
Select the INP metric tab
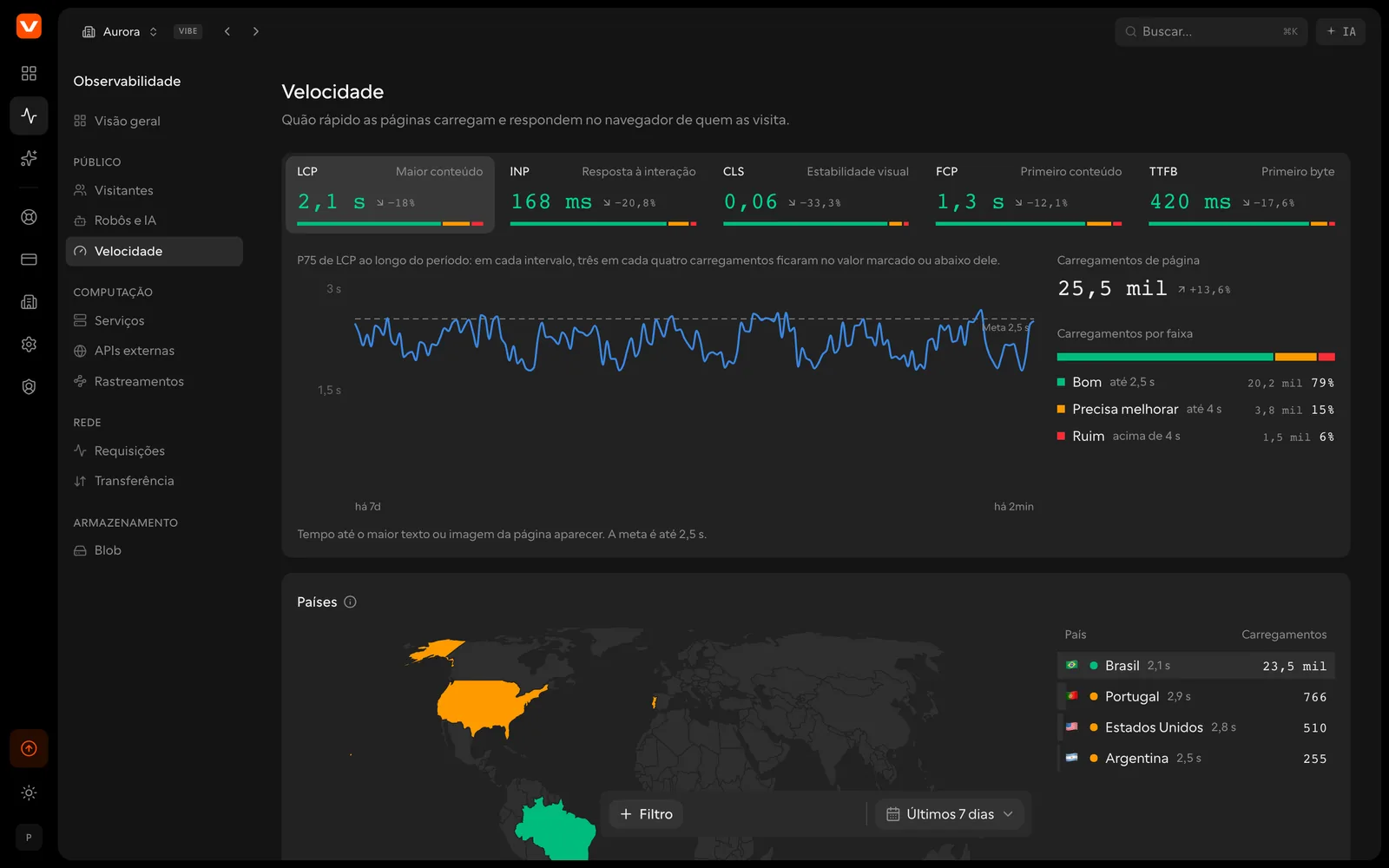pyautogui.click(x=602, y=194)
